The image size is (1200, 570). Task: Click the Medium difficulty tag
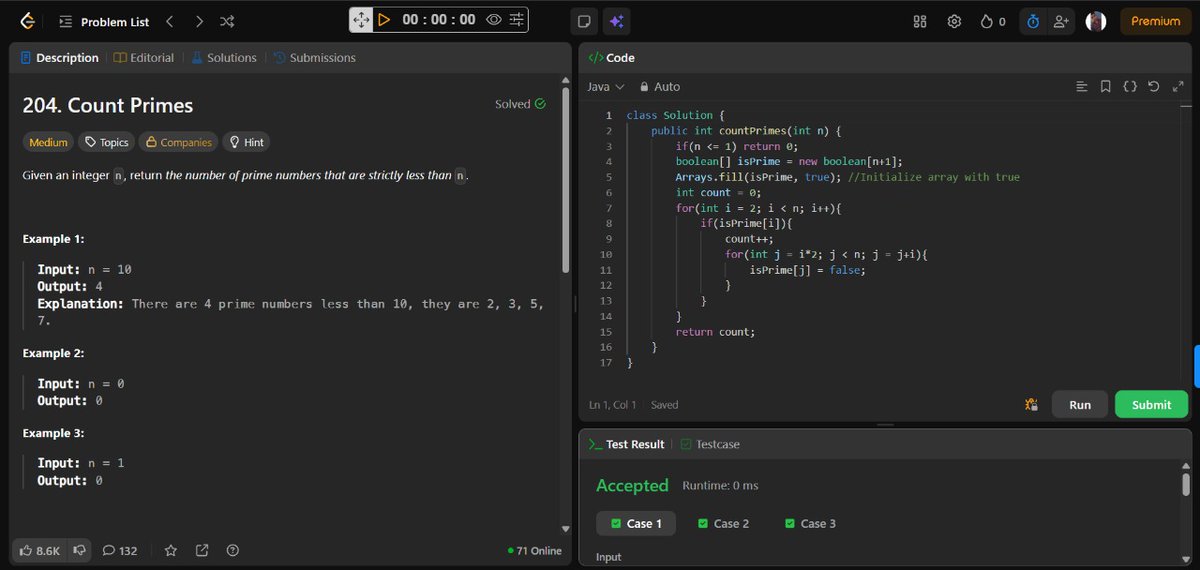(x=48, y=142)
